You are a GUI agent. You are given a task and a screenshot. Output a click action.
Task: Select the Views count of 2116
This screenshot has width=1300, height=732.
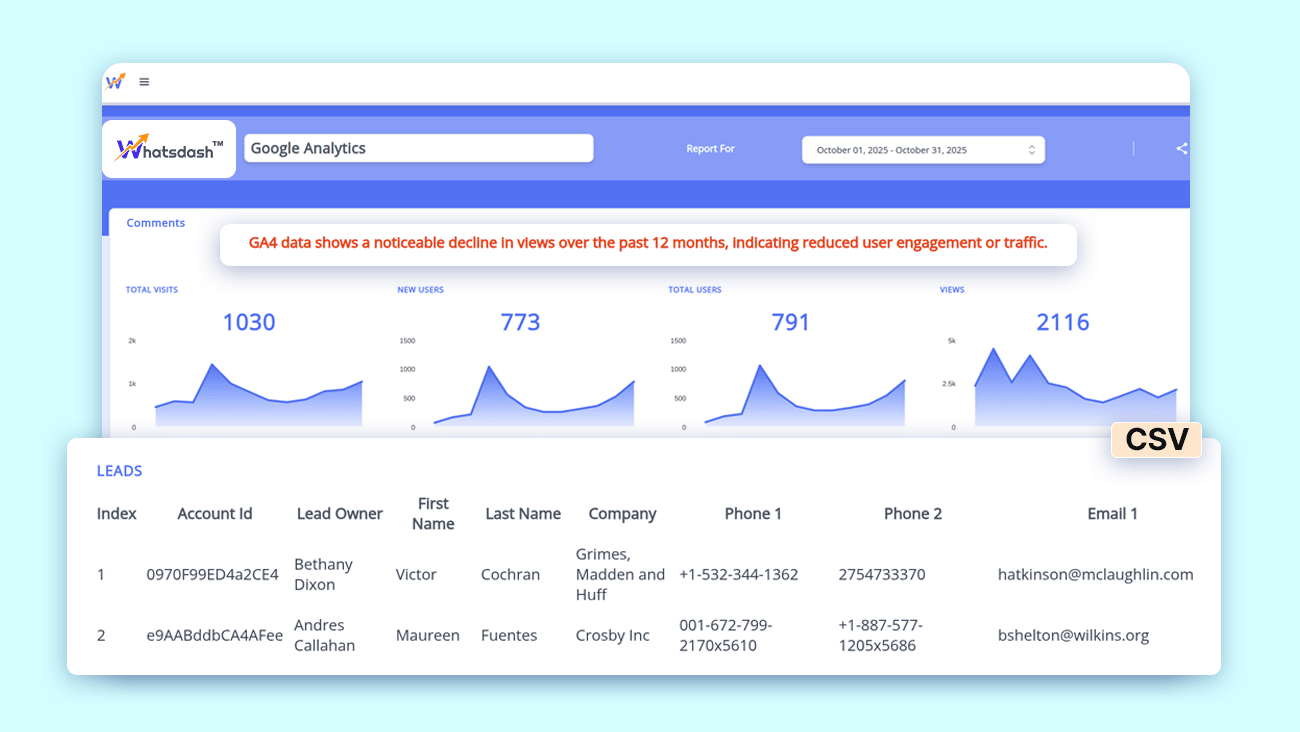pos(1063,321)
